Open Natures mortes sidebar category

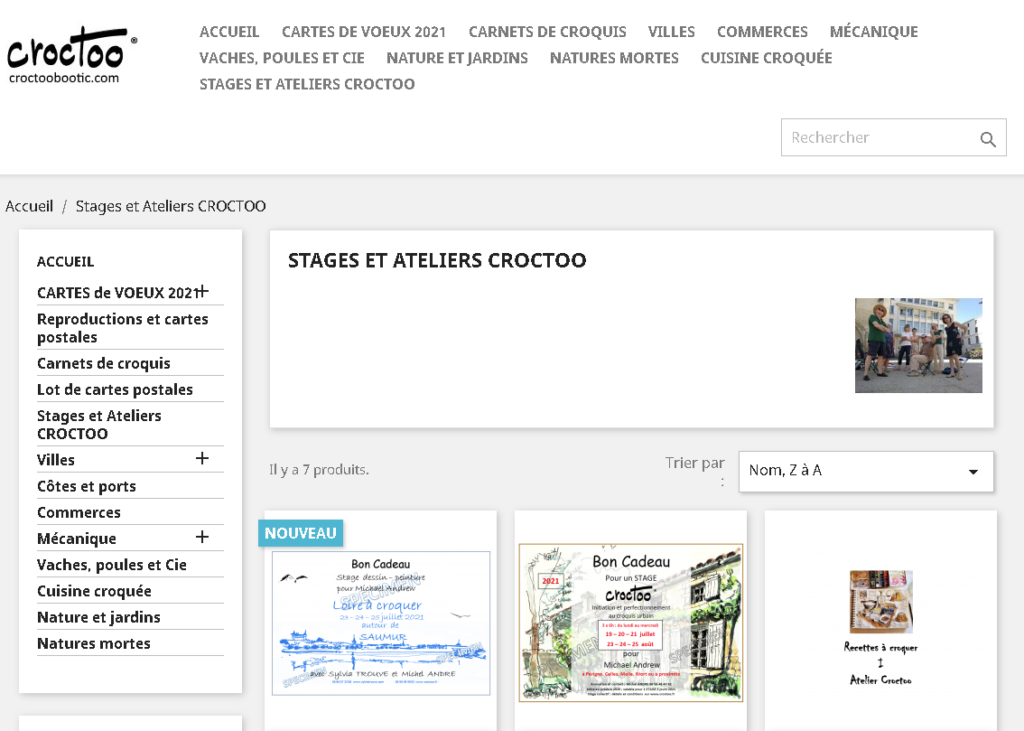tap(93, 643)
